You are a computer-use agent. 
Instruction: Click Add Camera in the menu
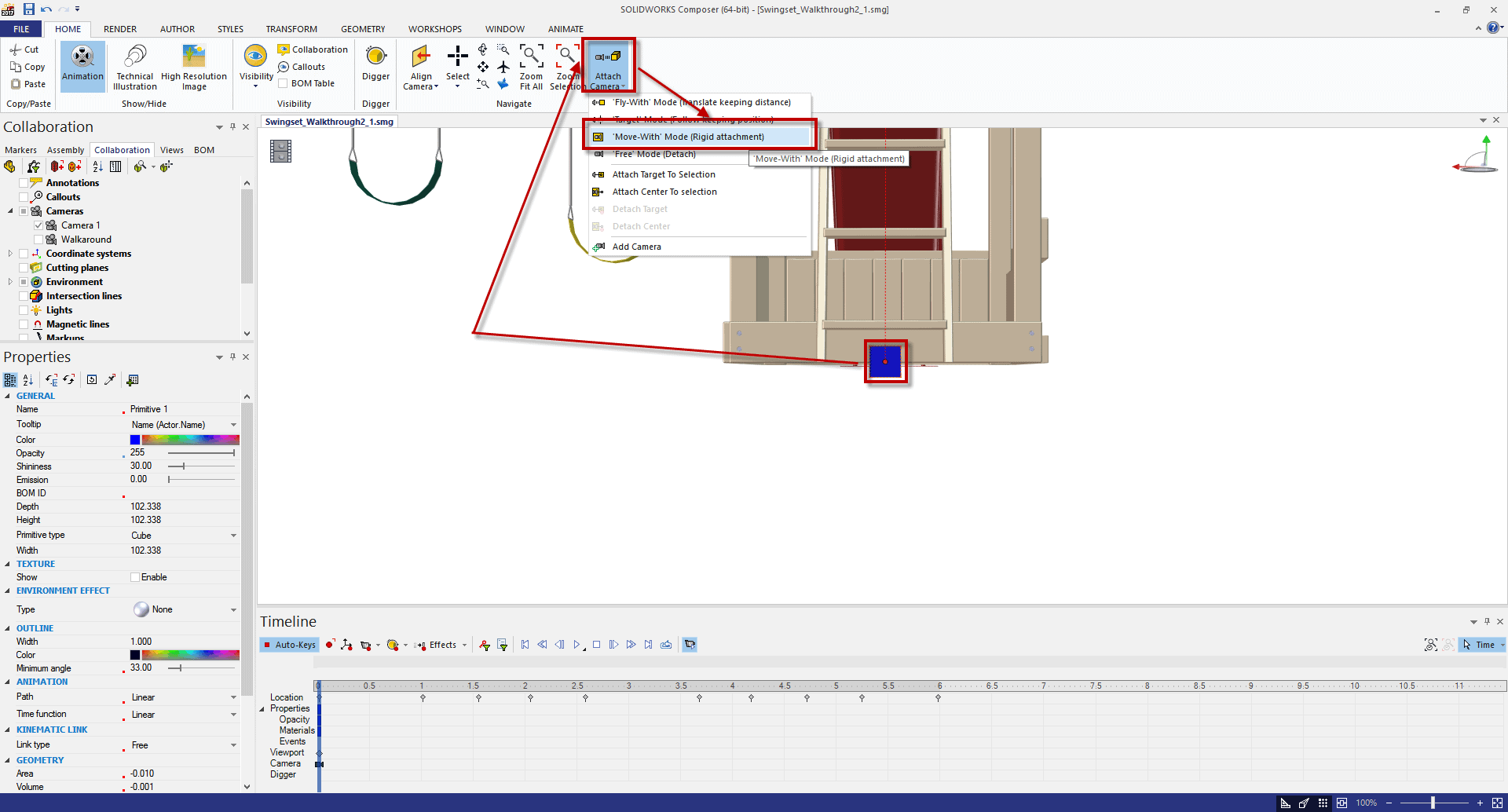pos(636,247)
